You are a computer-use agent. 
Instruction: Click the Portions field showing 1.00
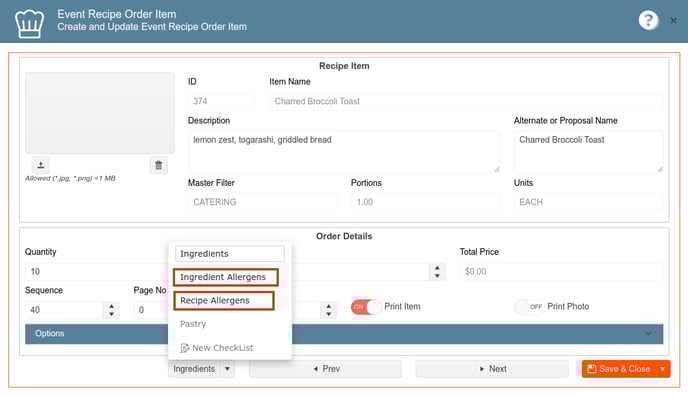point(425,202)
